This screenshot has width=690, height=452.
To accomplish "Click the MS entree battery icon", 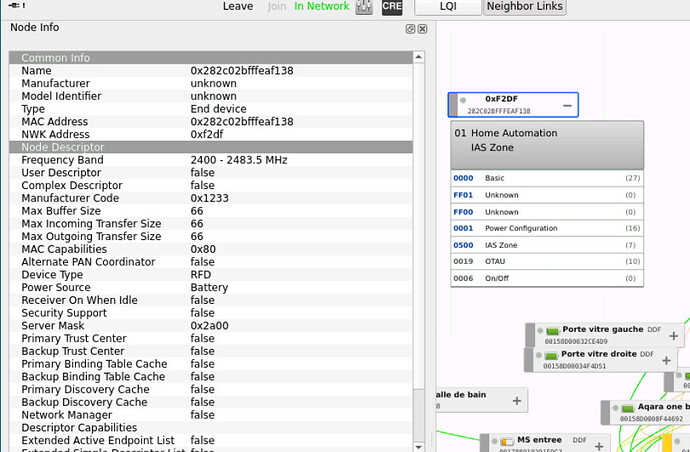I will point(507,441).
